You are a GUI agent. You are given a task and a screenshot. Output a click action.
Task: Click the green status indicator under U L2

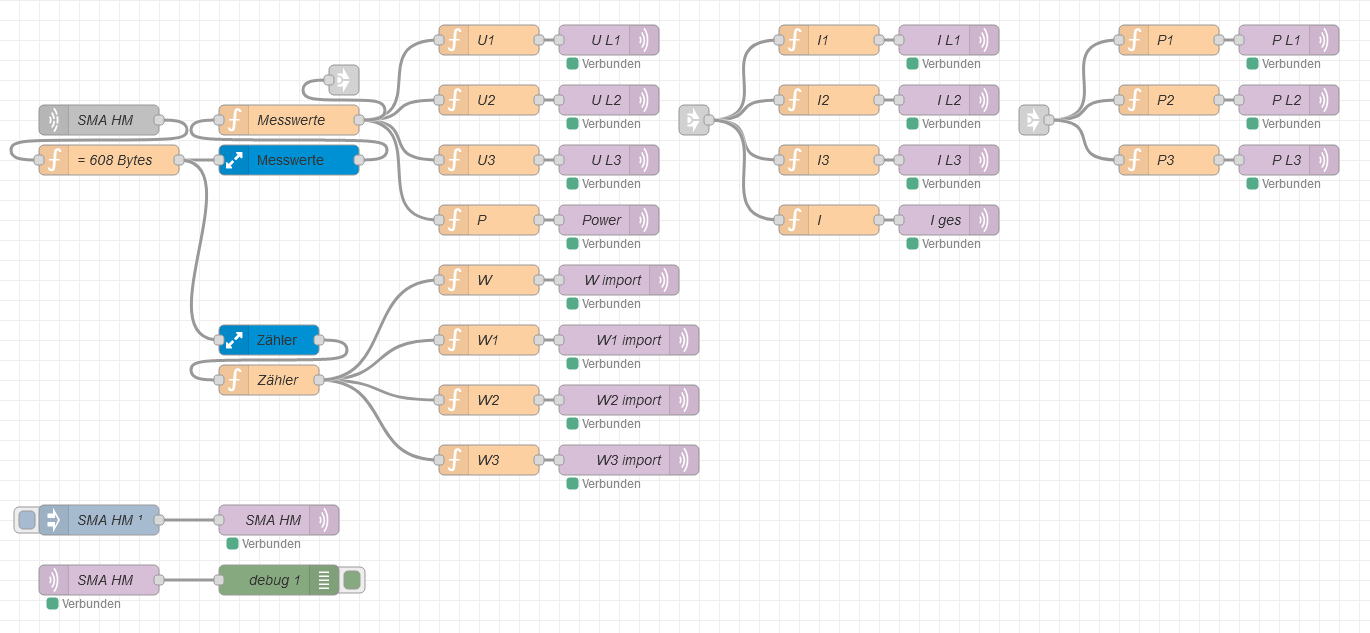point(573,124)
